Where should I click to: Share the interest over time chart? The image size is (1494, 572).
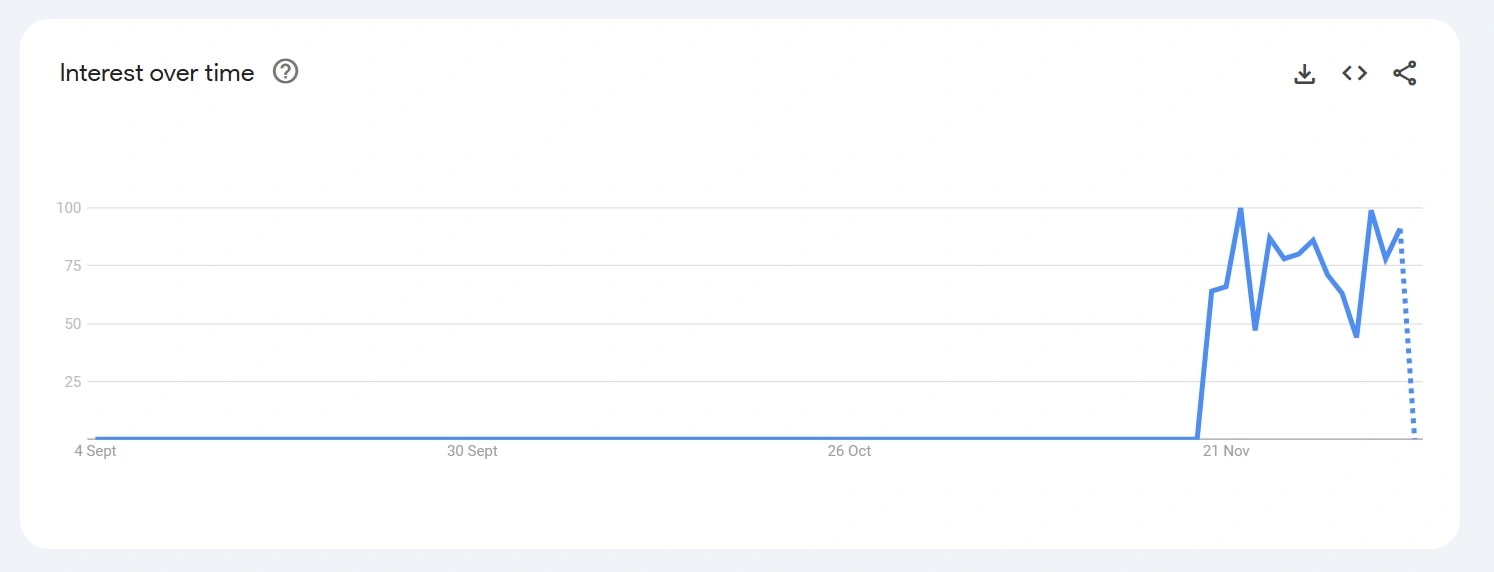[1405, 73]
